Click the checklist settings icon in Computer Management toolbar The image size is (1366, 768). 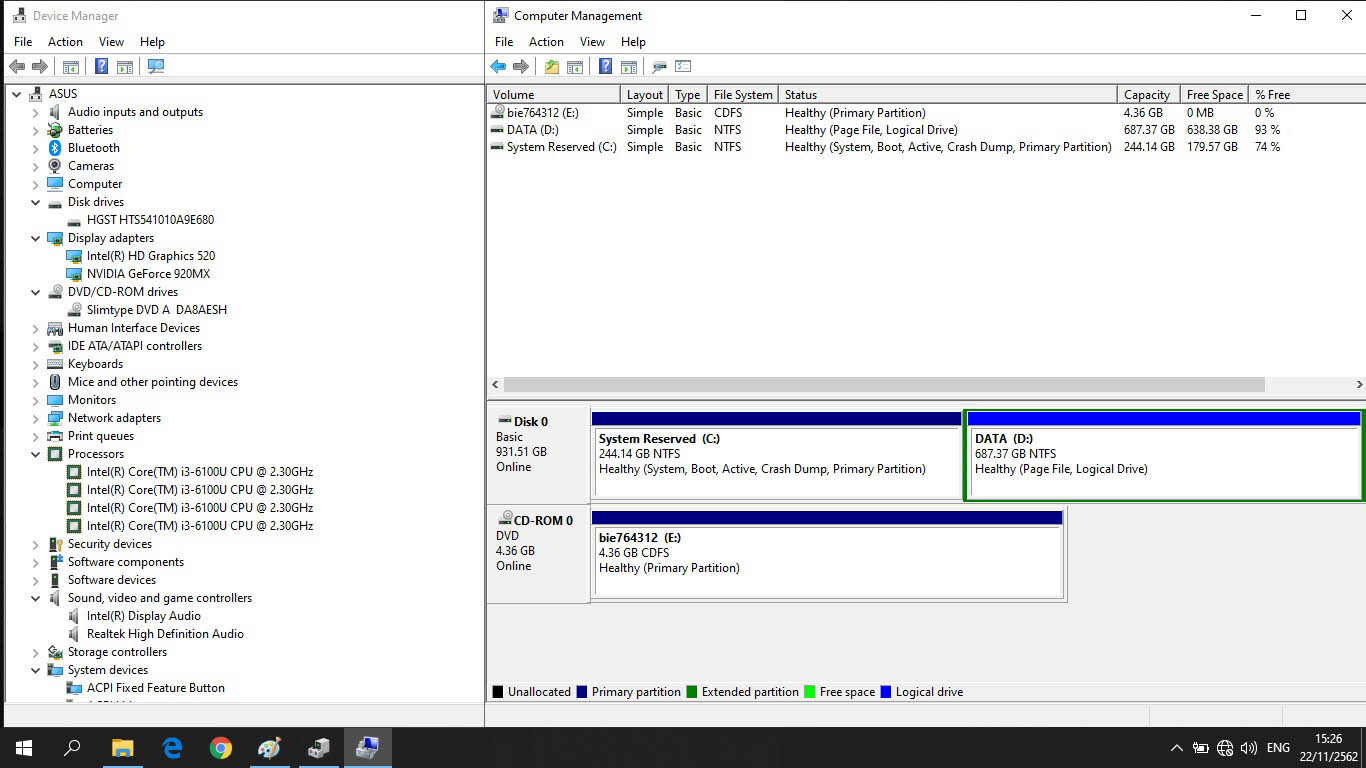[683, 67]
